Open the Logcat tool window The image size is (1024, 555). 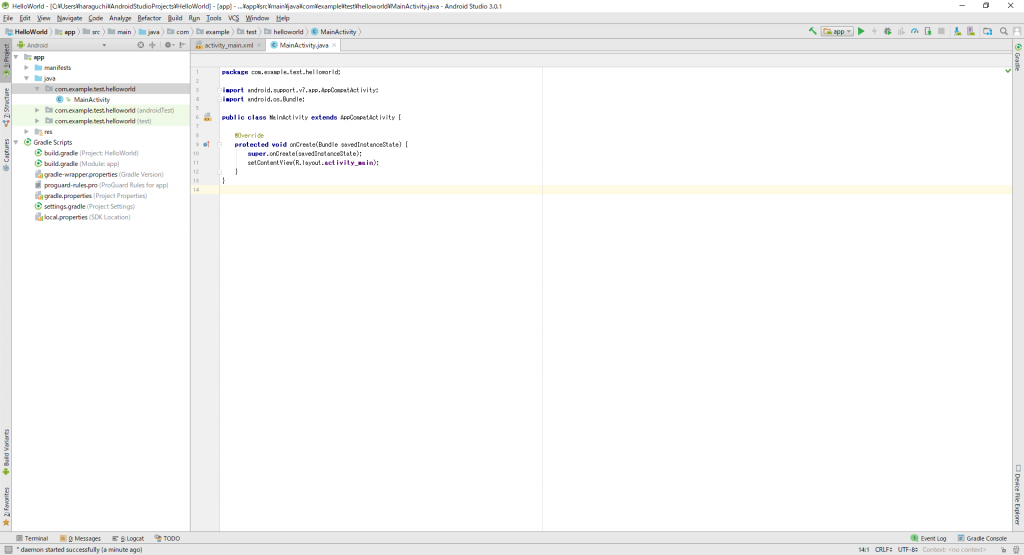tap(128, 539)
